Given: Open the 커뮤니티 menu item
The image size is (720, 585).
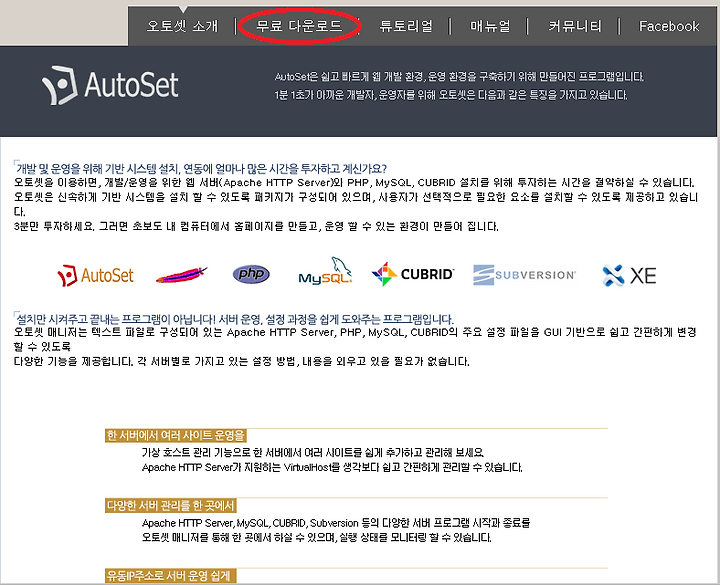Looking at the screenshot, I should click(x=575, y=26).
